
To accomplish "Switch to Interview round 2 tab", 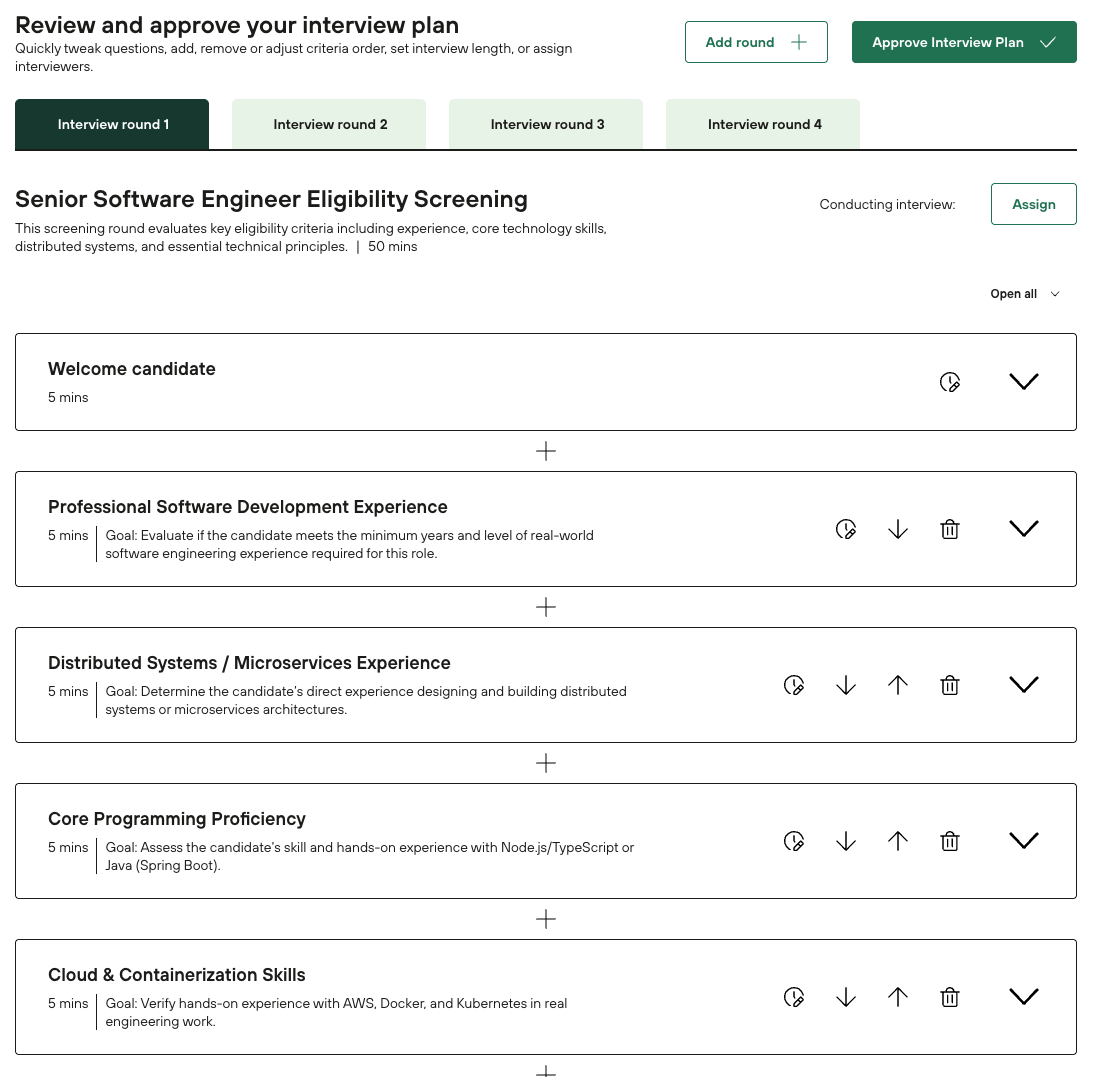I will tap(329, 124).
